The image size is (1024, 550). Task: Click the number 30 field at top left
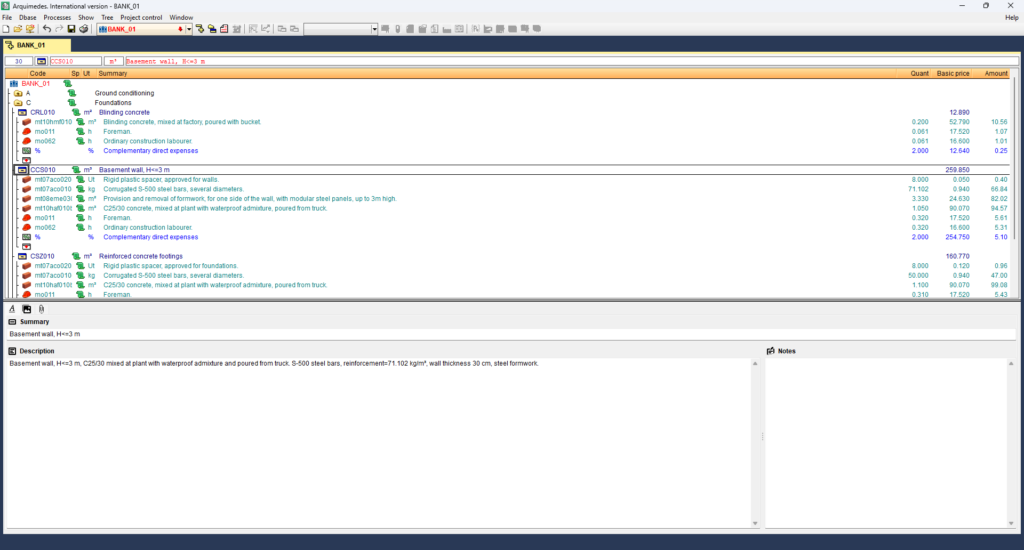(19, 61)
